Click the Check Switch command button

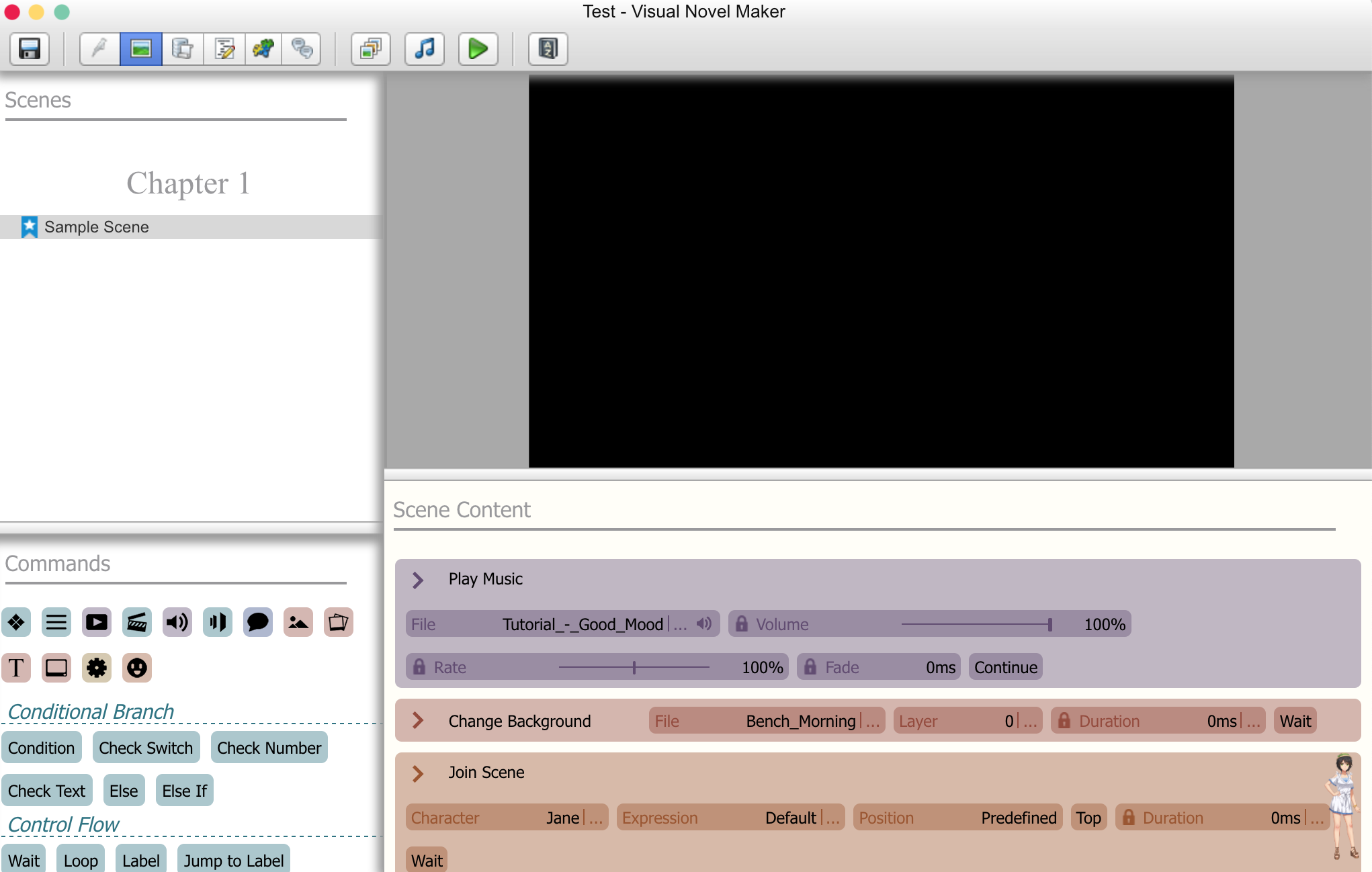[x=146, y=748]
